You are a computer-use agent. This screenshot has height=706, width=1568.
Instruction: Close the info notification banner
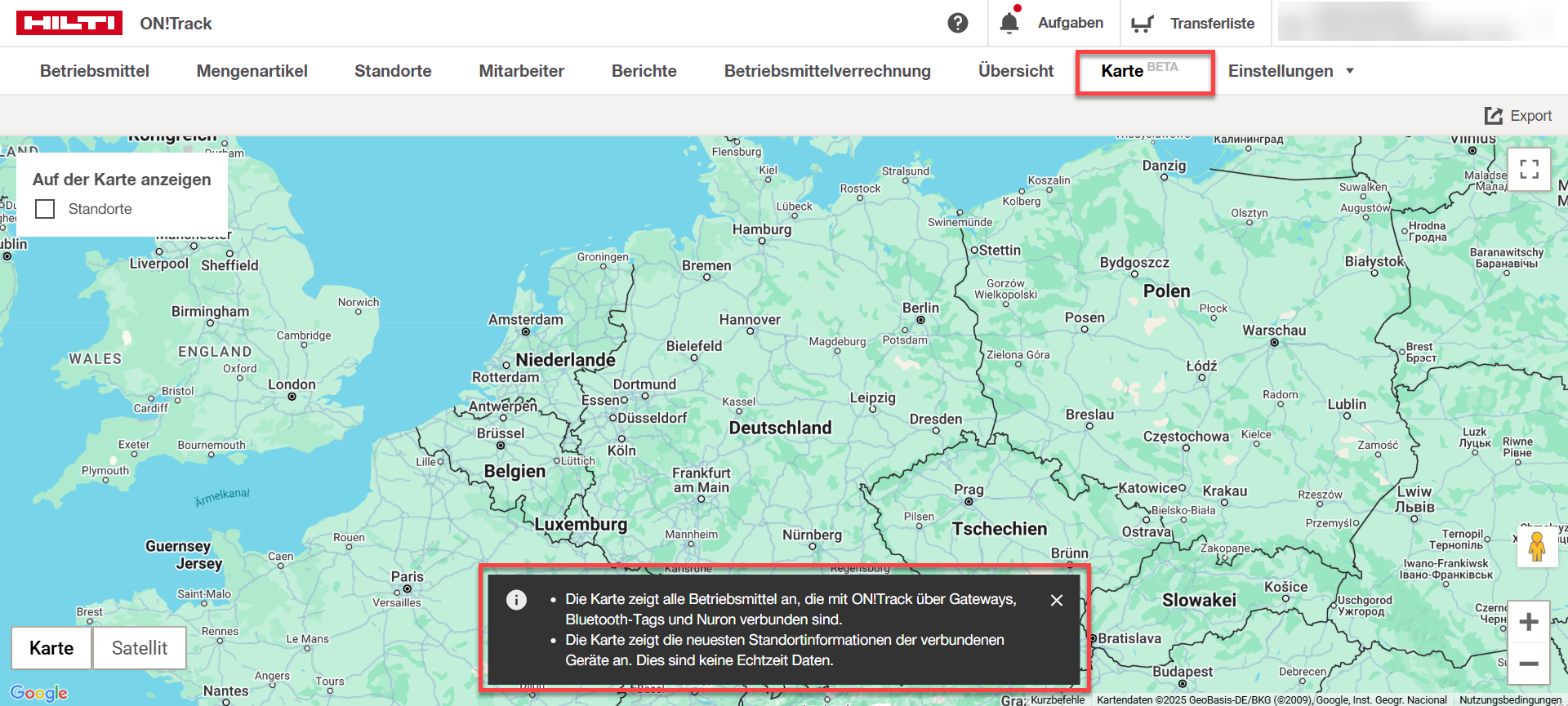tap(1056, 600)
